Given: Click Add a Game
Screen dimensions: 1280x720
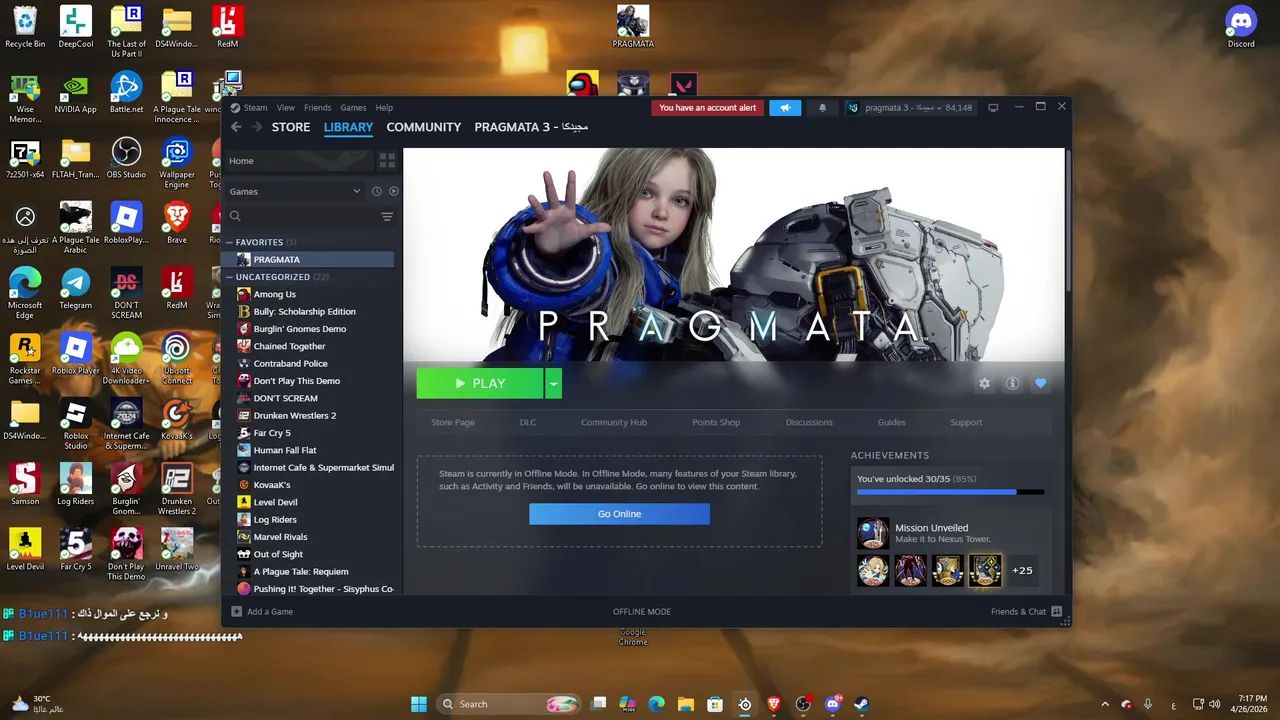Looking at the screenshot, I should point(270,611).
